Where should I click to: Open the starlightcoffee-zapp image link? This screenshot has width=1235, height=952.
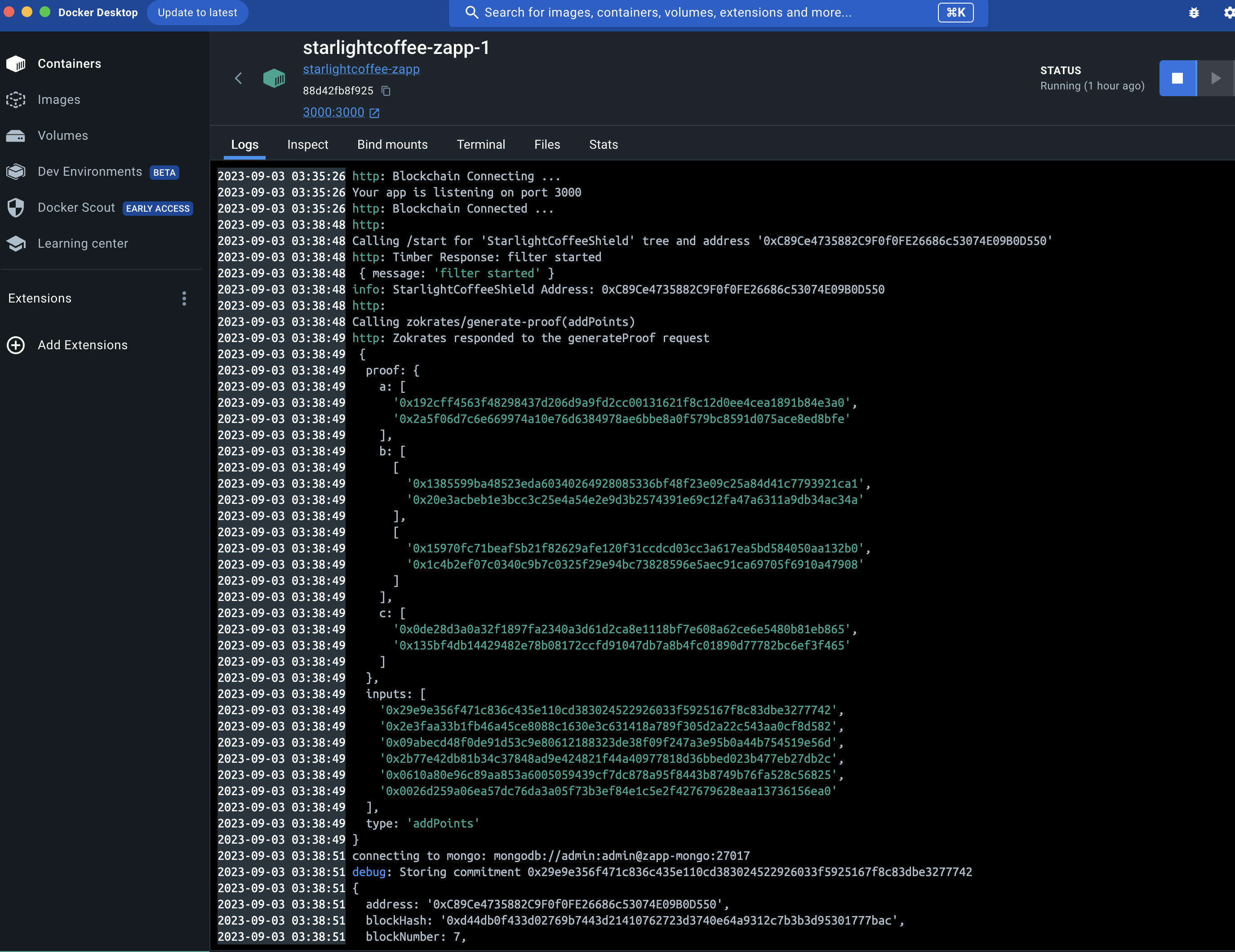(x=361, y=69)
